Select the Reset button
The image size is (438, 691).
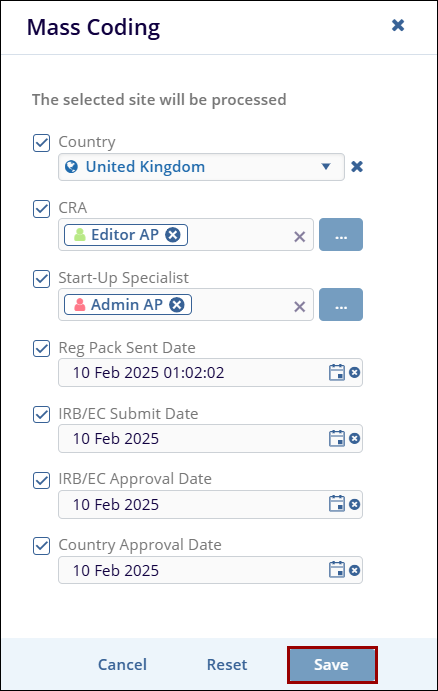click(x=227, y=665)
